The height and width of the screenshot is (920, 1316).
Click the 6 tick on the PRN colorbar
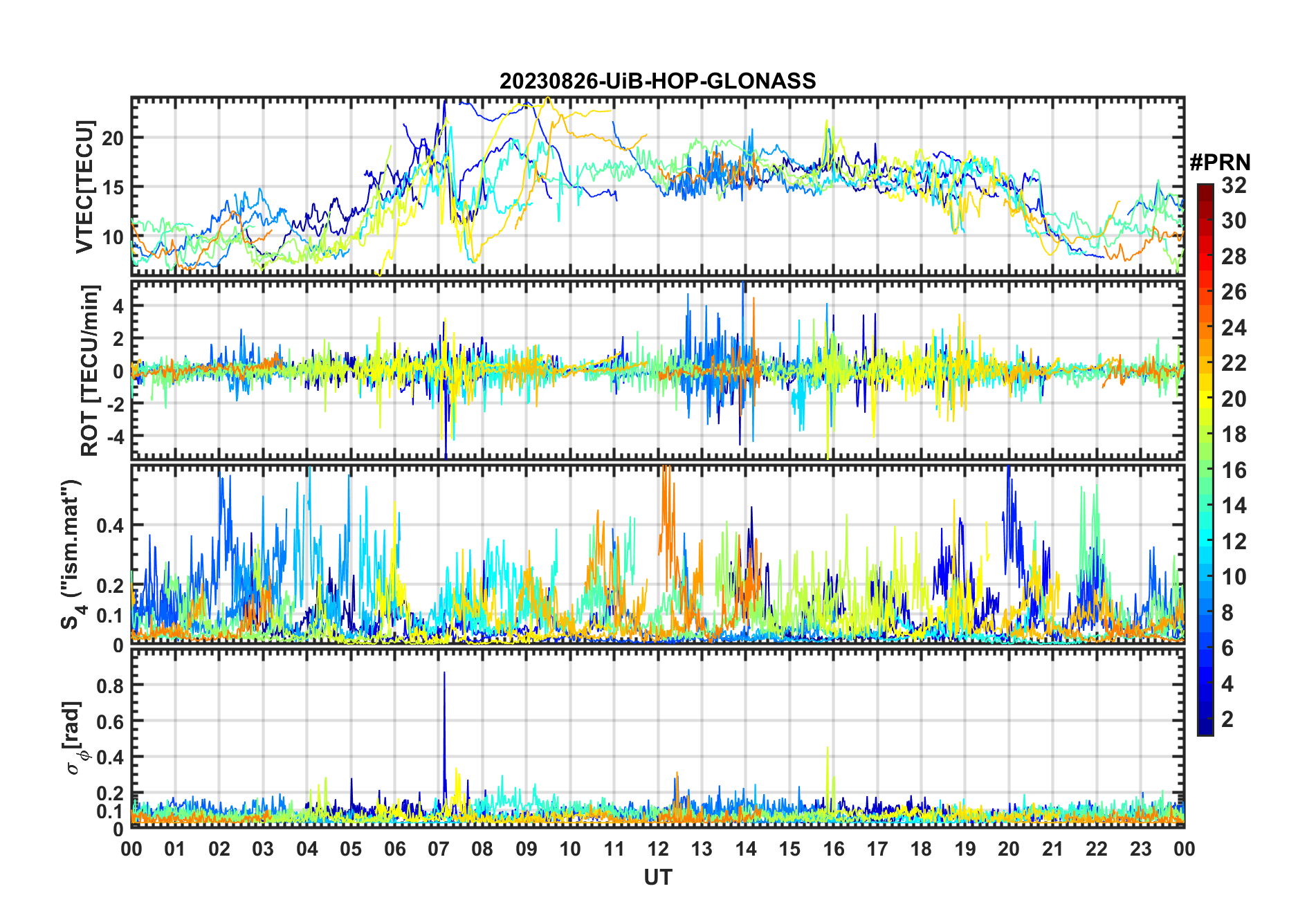1227,648
